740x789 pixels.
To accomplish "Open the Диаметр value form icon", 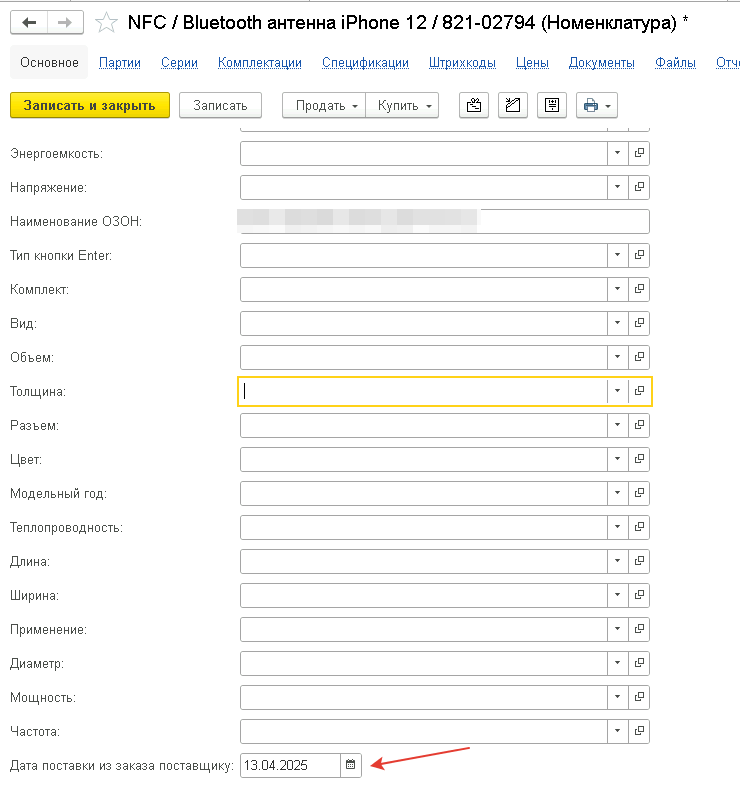I will 639,663.
